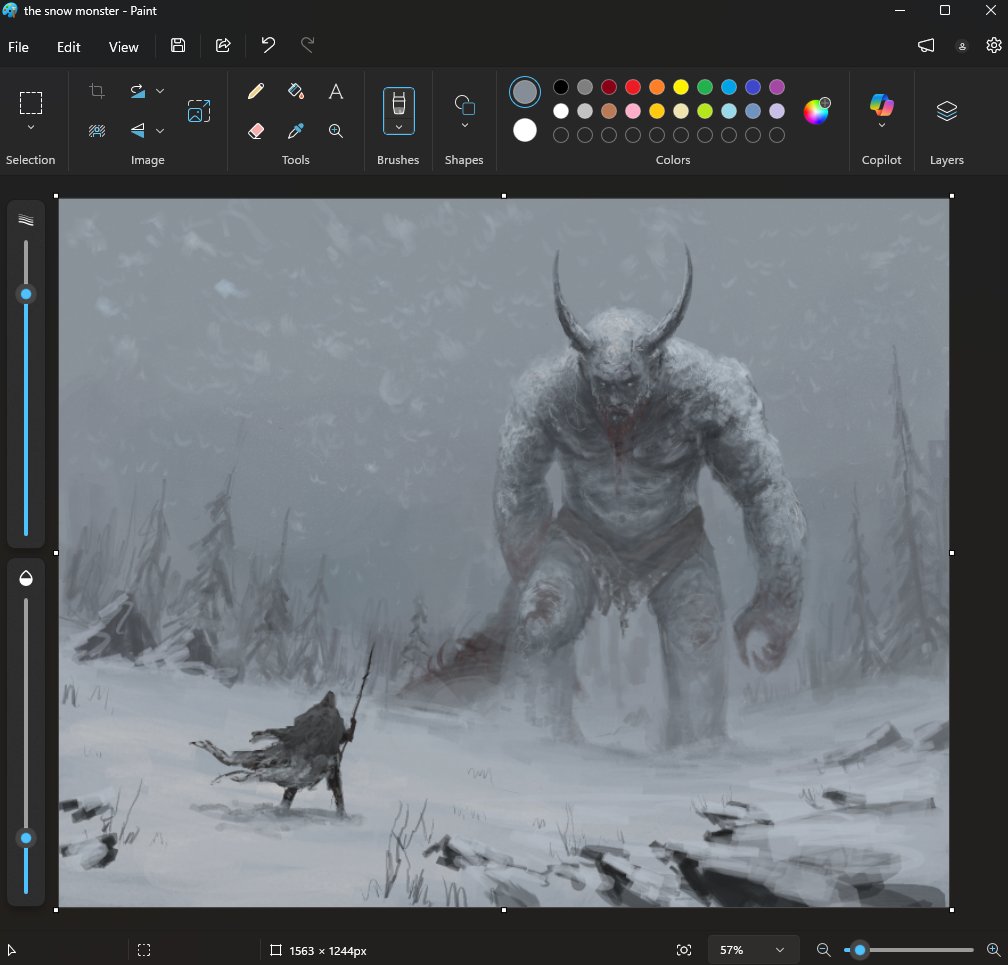Expand the Copilot dropdown chevron
The width and height of the screenshot is (1008, 965).
pos(882,125)
